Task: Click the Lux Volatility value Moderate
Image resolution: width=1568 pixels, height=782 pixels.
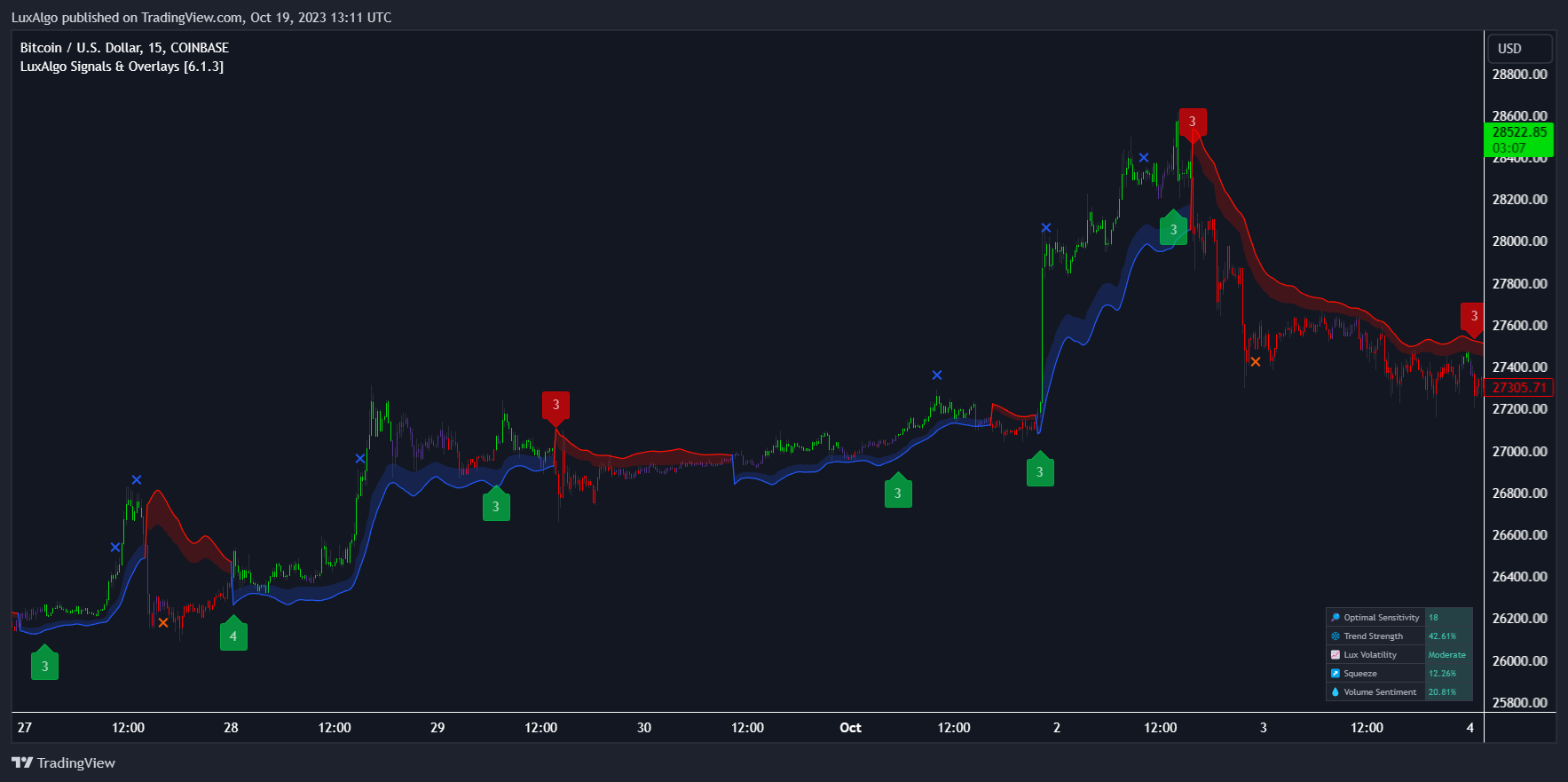Action: 1446,655
